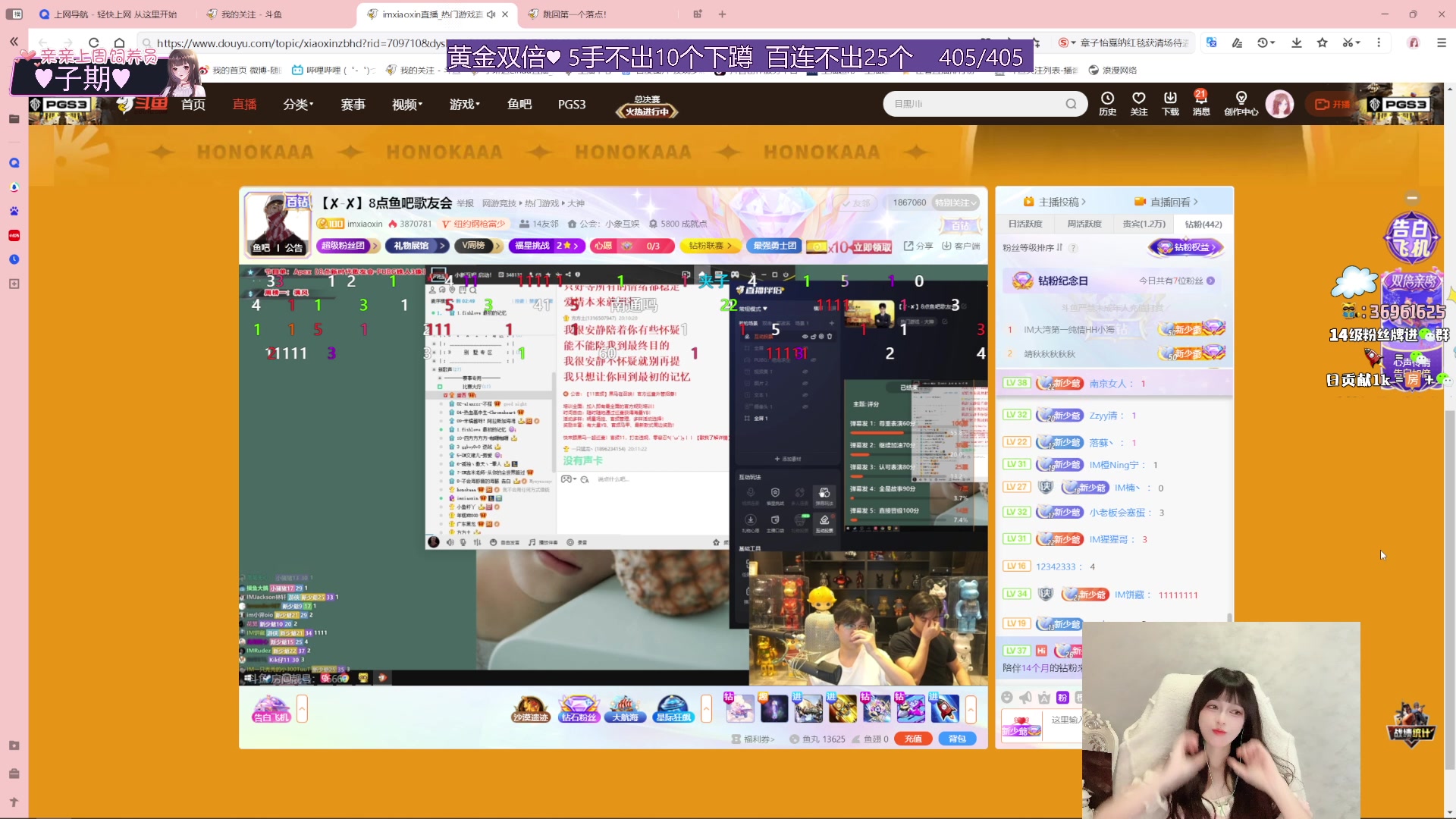
Task: Click the 钻石粉丝 gift icon
Action: [579, 709]
